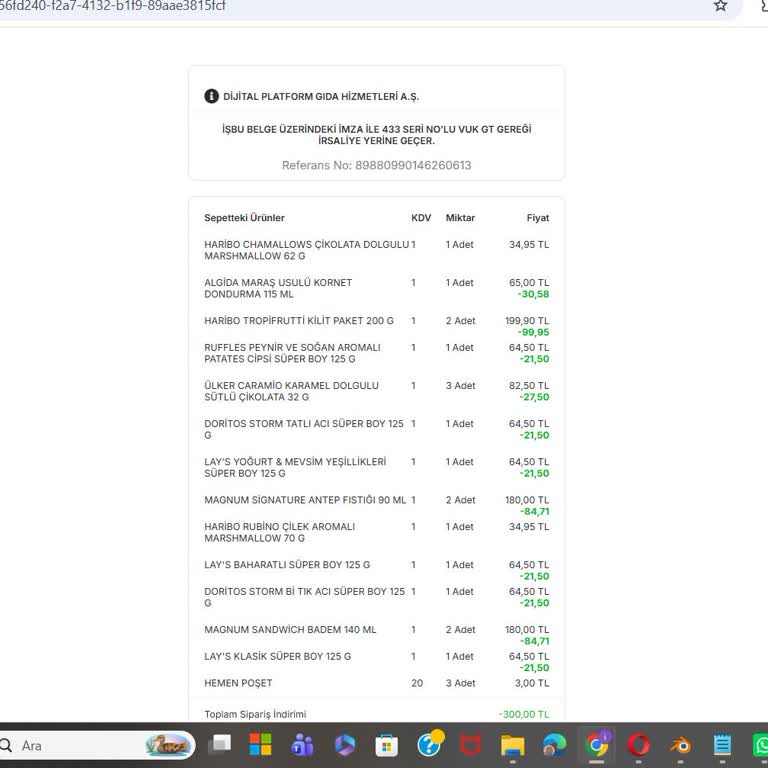Click the 34,95 TL price for HARİBO CHAMALLOWS

[x=529, y=244]
